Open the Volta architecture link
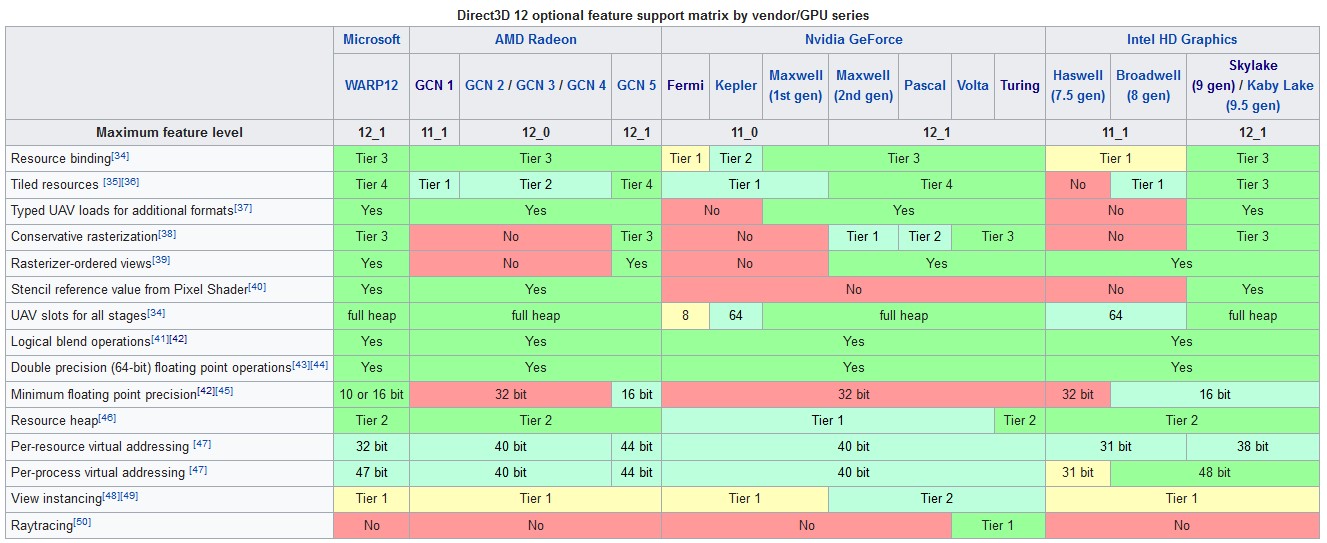This screenshot has height=543, width=1327. point(972,85)
